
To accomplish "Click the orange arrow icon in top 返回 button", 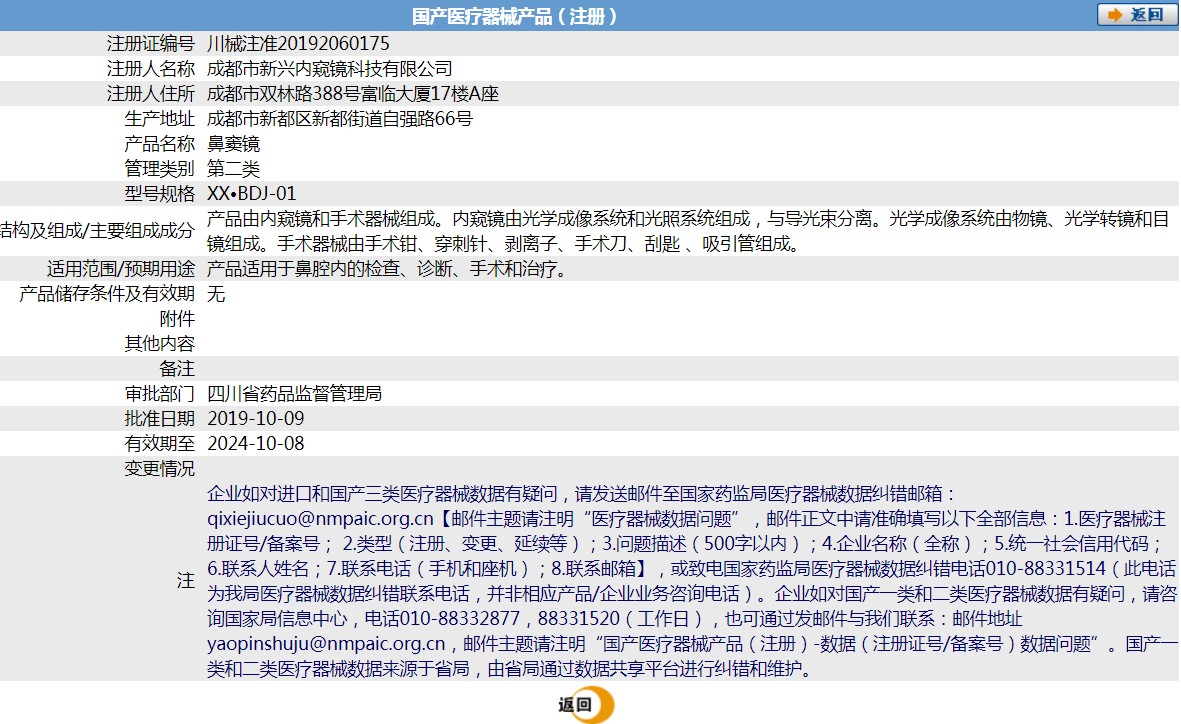I will coord(1115,15).
